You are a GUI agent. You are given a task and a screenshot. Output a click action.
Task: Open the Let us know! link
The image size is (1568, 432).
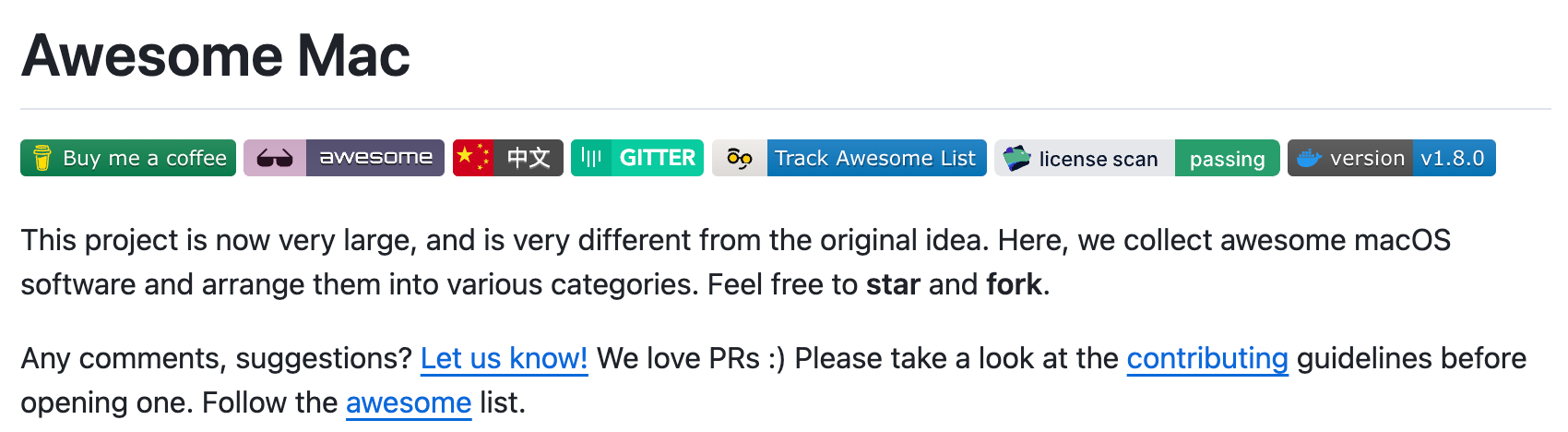[504, 358]
